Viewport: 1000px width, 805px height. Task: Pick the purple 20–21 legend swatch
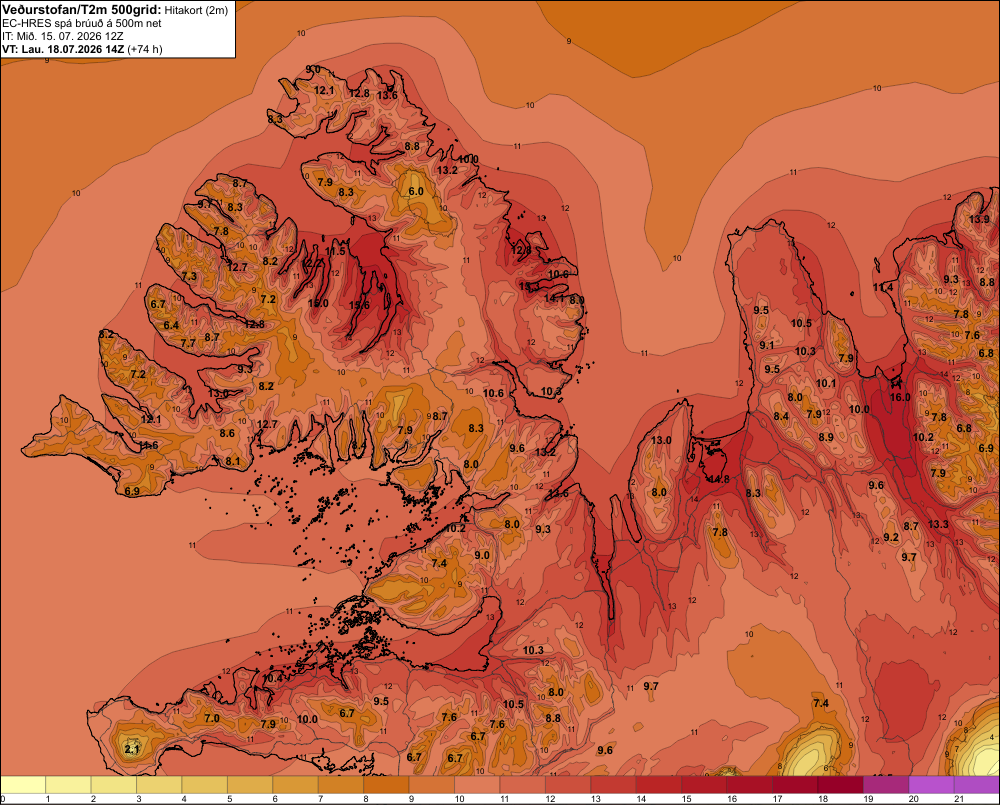tap(931, 785)
